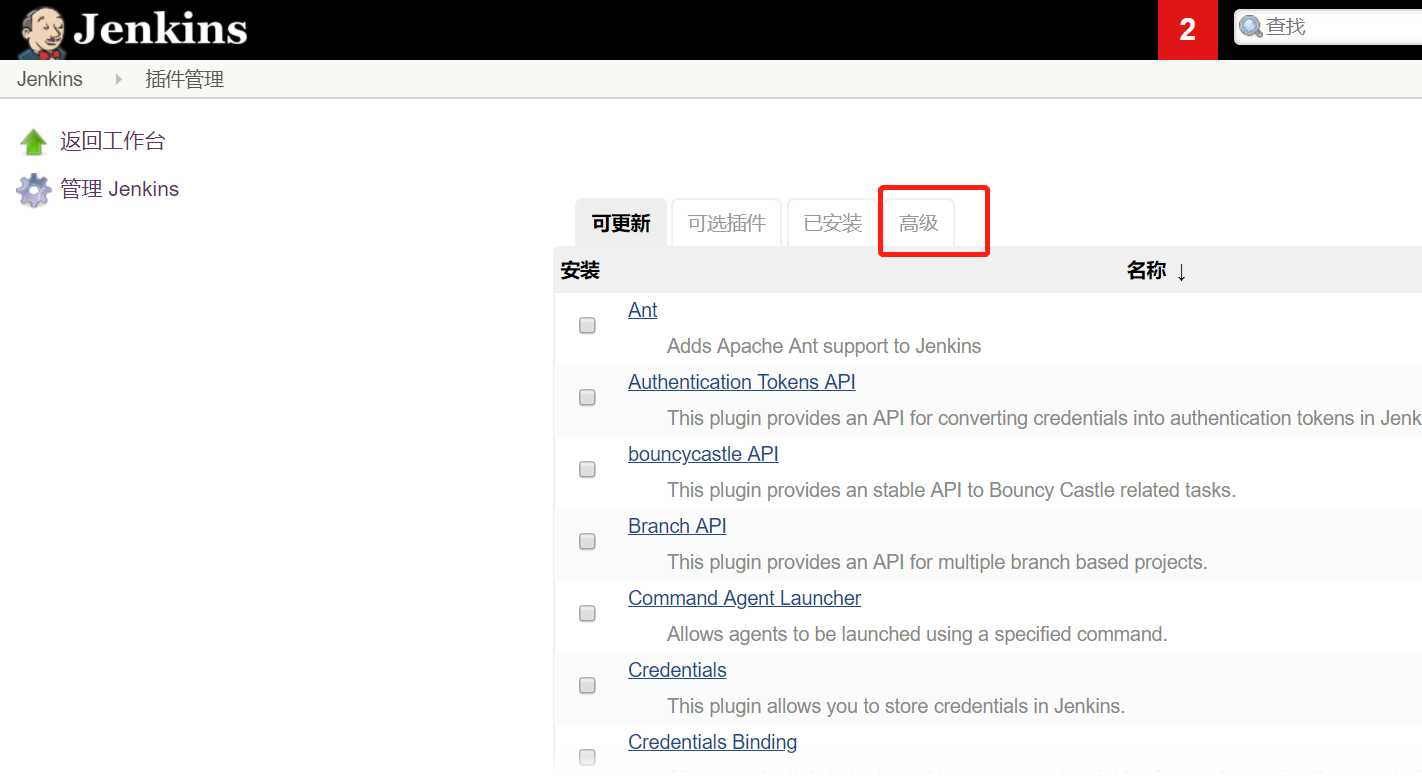Click 'store credentials in Jenkins' description
This screenshot has width=1422, height=783.
tap(896, 706)
